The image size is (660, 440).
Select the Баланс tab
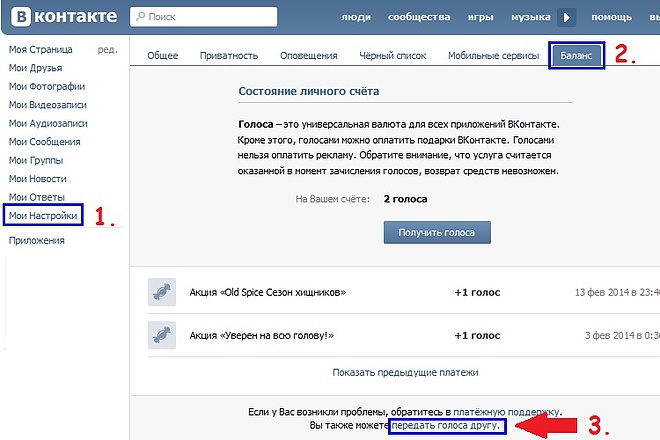(576, 55)
